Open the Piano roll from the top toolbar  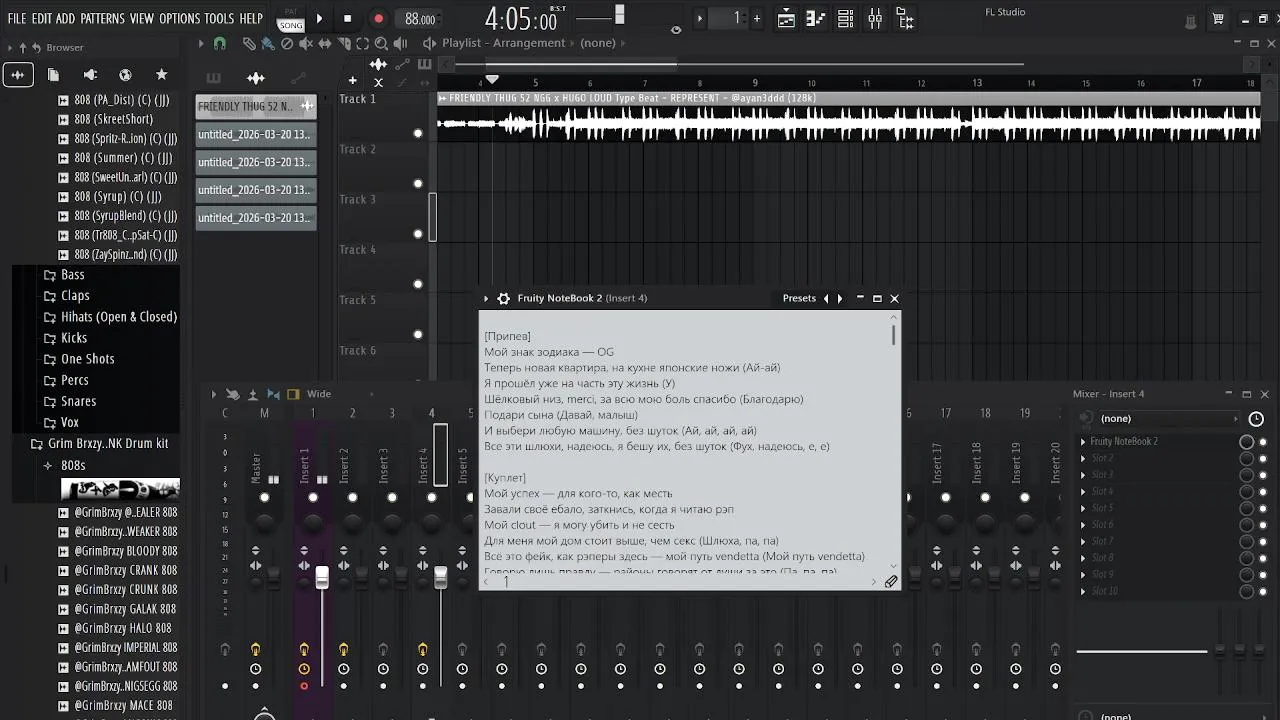click(816, 18)
